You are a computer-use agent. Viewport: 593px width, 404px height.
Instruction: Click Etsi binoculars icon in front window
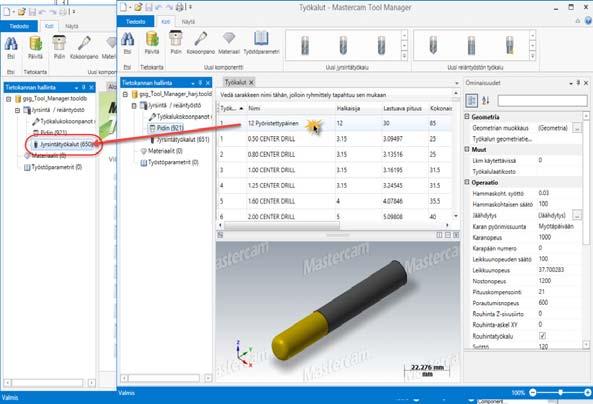tap(127, 39)
